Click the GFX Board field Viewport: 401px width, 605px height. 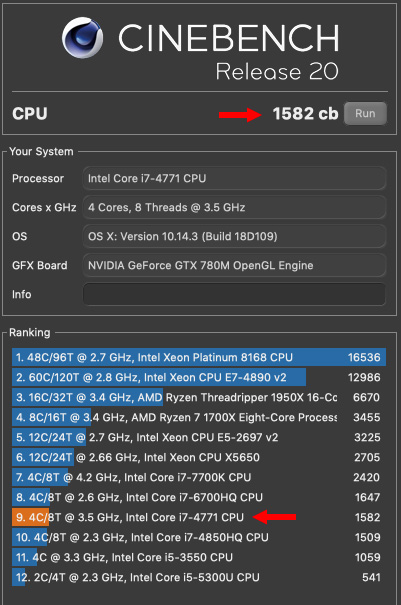pyautogui.click(x=234, y=265)
